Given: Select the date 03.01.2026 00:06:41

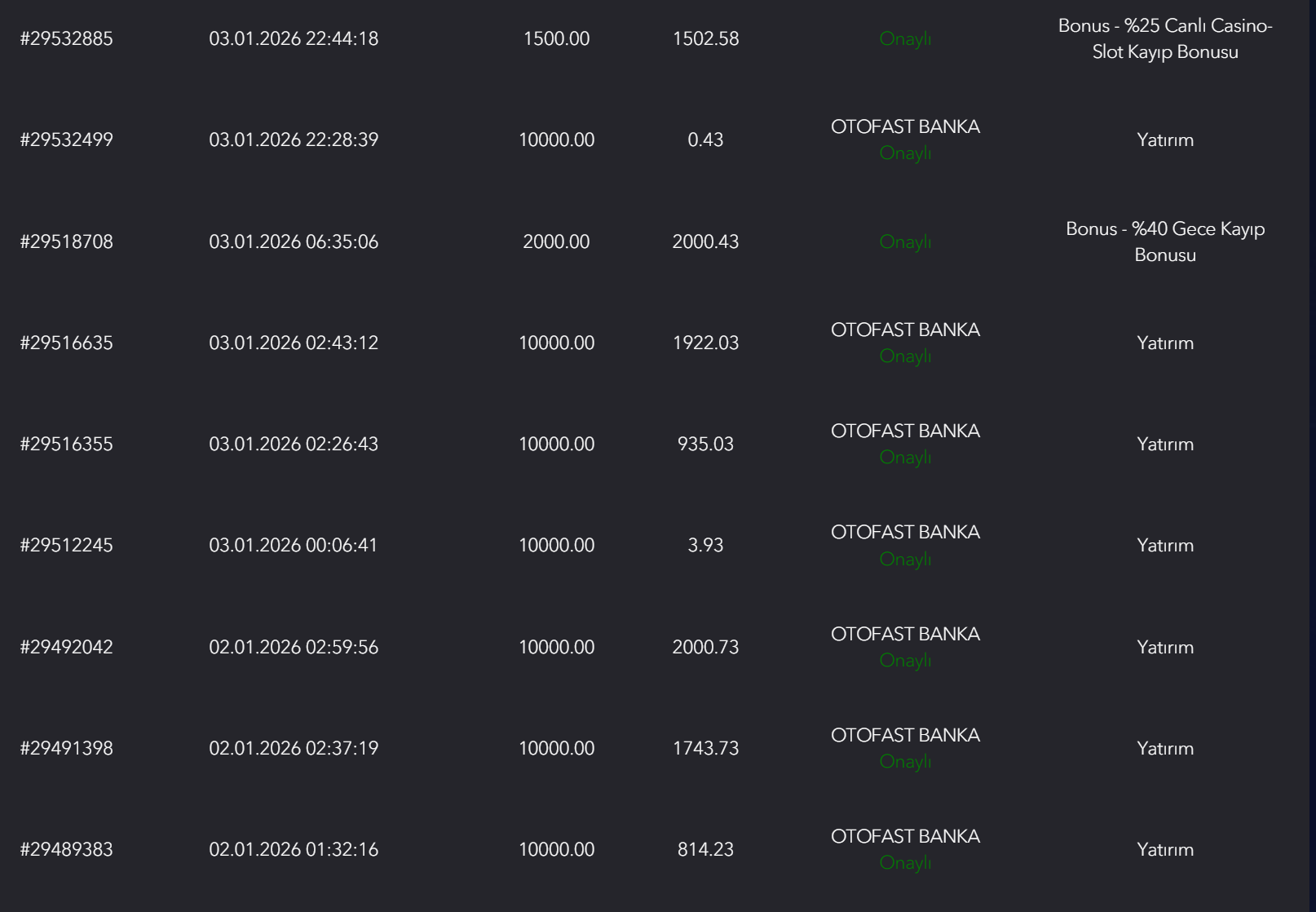Looking at the screenshot, I should point(294,545).
